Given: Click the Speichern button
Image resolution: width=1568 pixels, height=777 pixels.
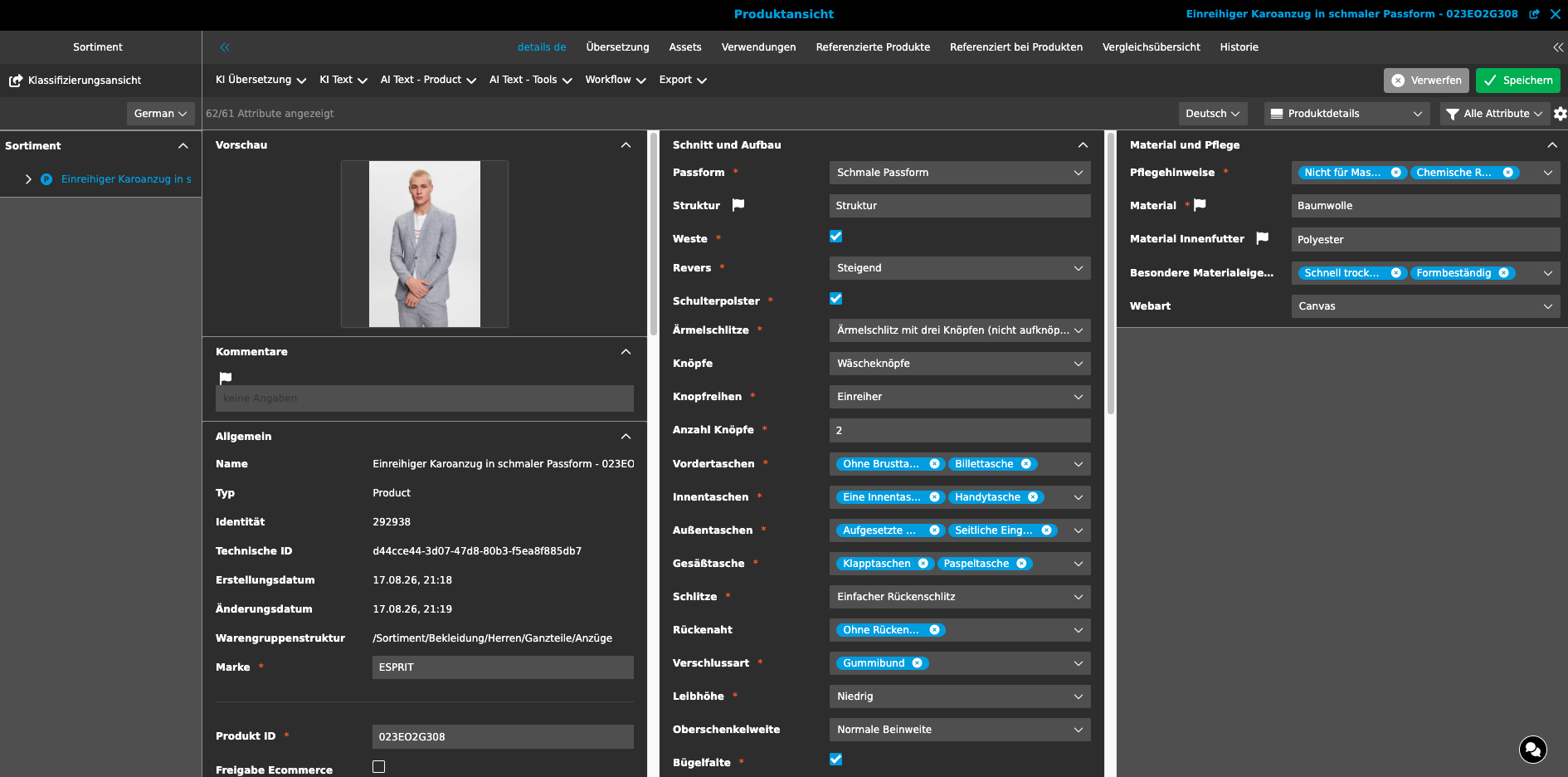Looking at the screenshot, I should 1517,81.
